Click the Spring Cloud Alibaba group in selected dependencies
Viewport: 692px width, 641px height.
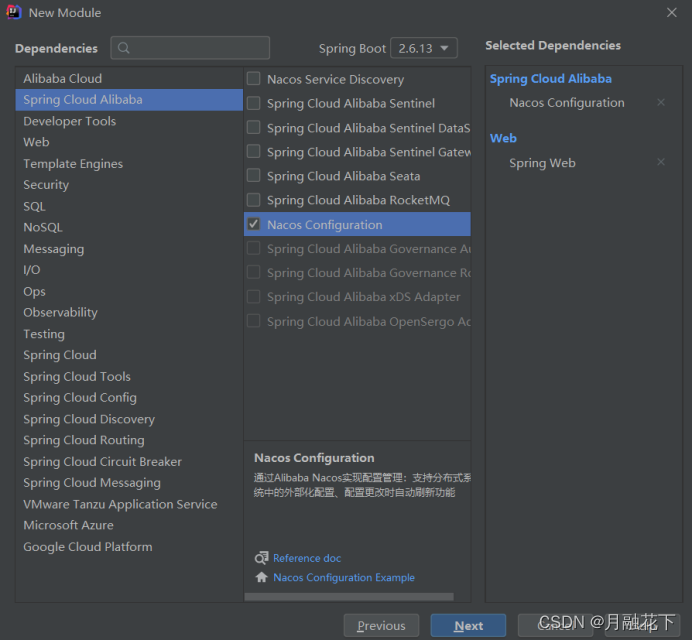551,79
